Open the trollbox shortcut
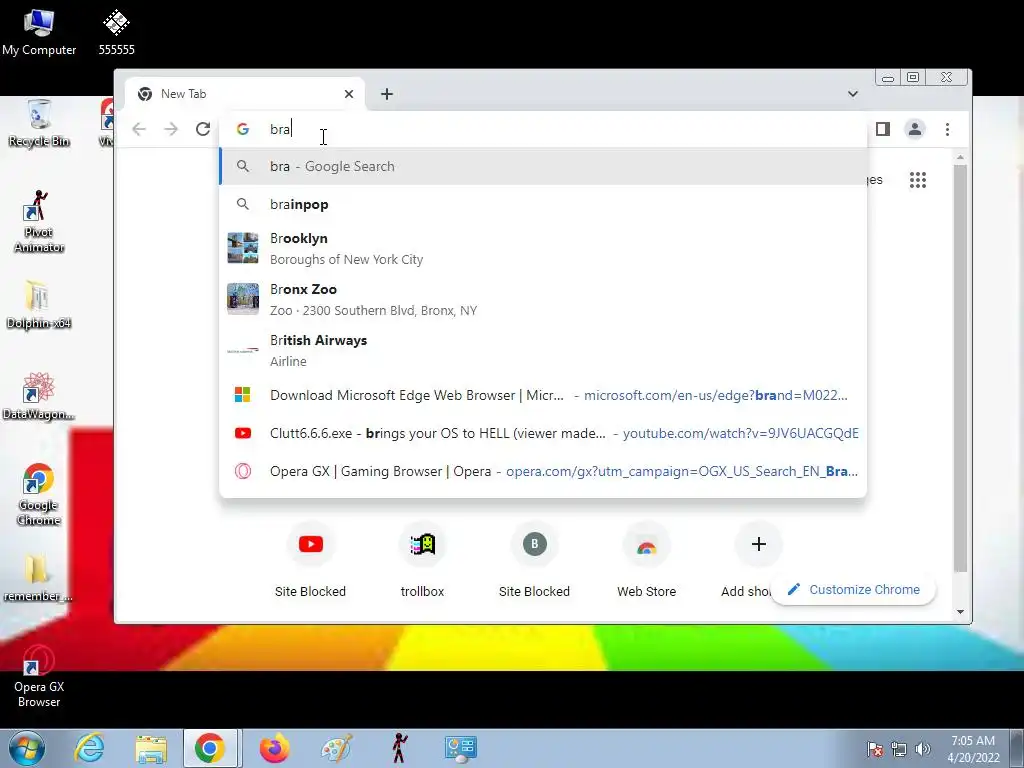 [x=423, y=560]
